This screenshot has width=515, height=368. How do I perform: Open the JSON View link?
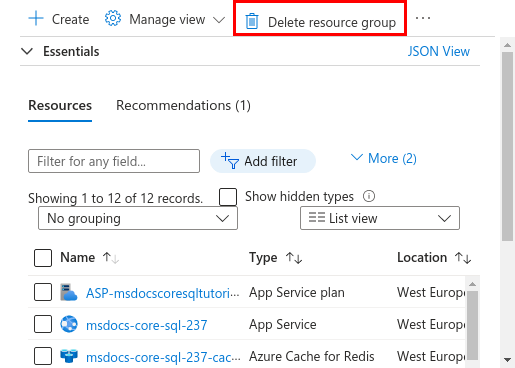point(439,51)
